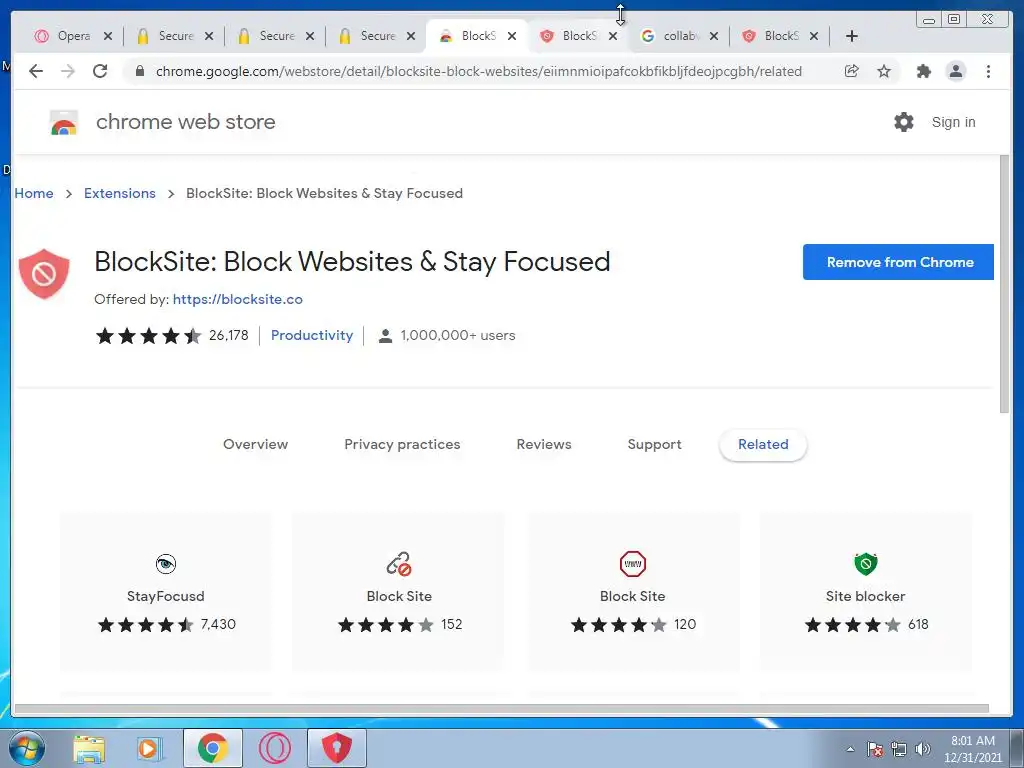Click the 1,000,000+ users text
Viewport: 1024px width, 768px height.
458,335
